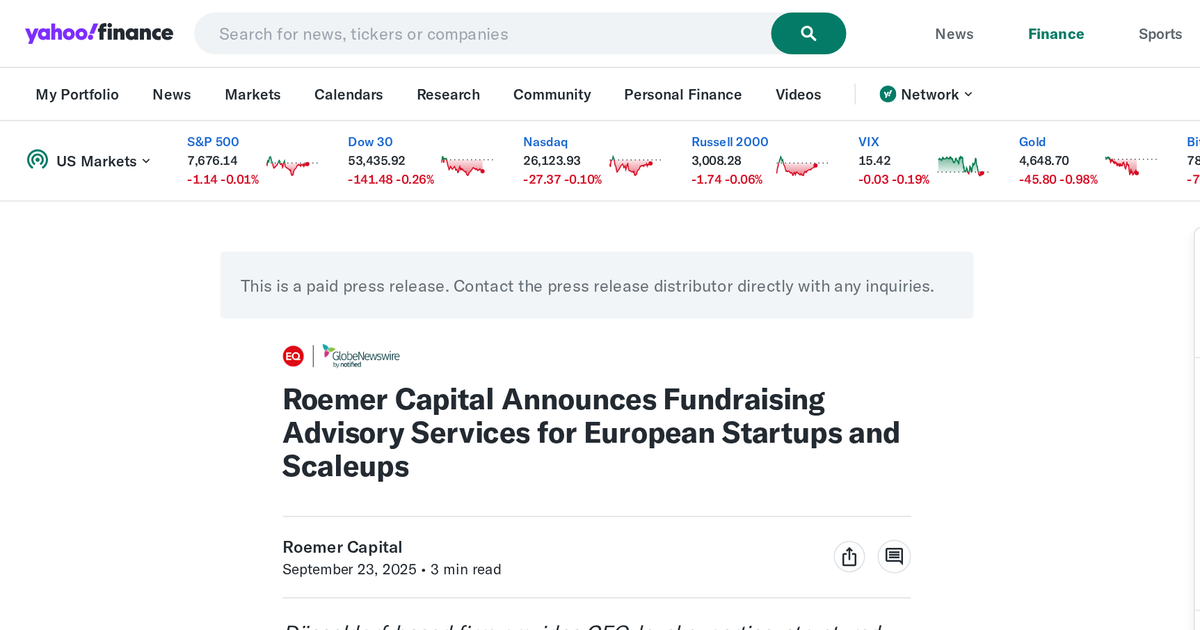The height and width of the screenshot is (630, 1200).
Task: Expand the Network menu chevron
Action: click(x=968, y=94)
